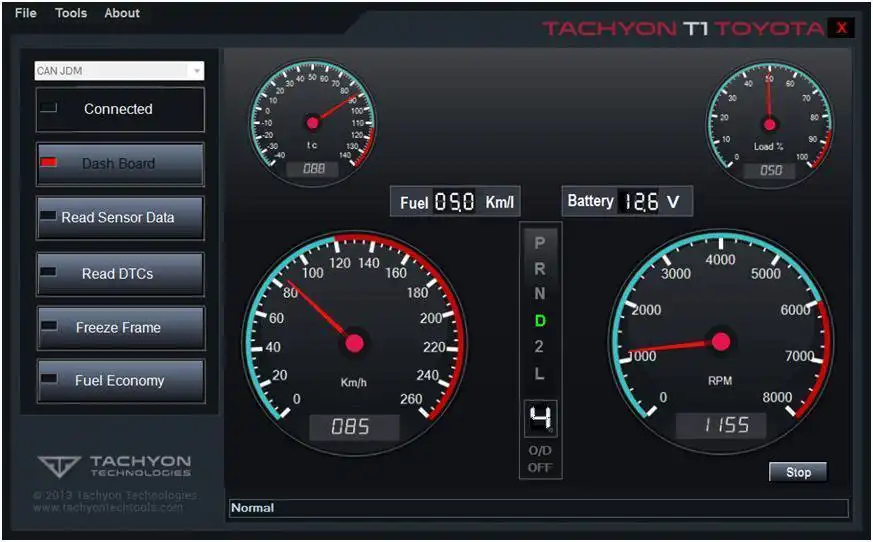
Task: Click the N gear indicator
Action: coord(540,294)
